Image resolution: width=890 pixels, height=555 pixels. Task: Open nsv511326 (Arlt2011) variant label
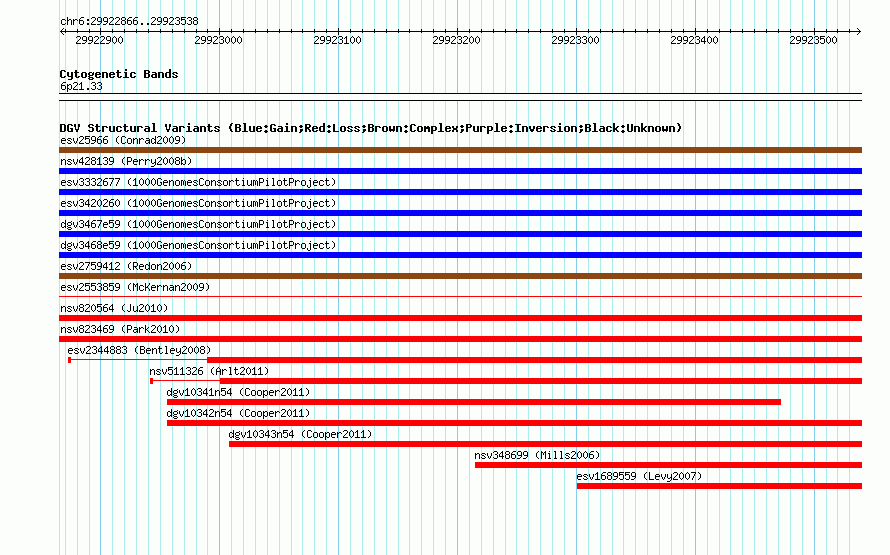point(209,371)
